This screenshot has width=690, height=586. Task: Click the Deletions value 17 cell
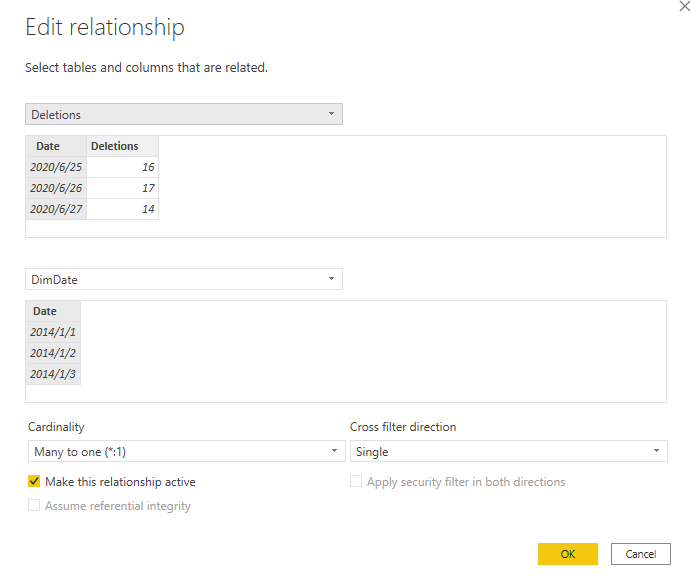point(123,188)
